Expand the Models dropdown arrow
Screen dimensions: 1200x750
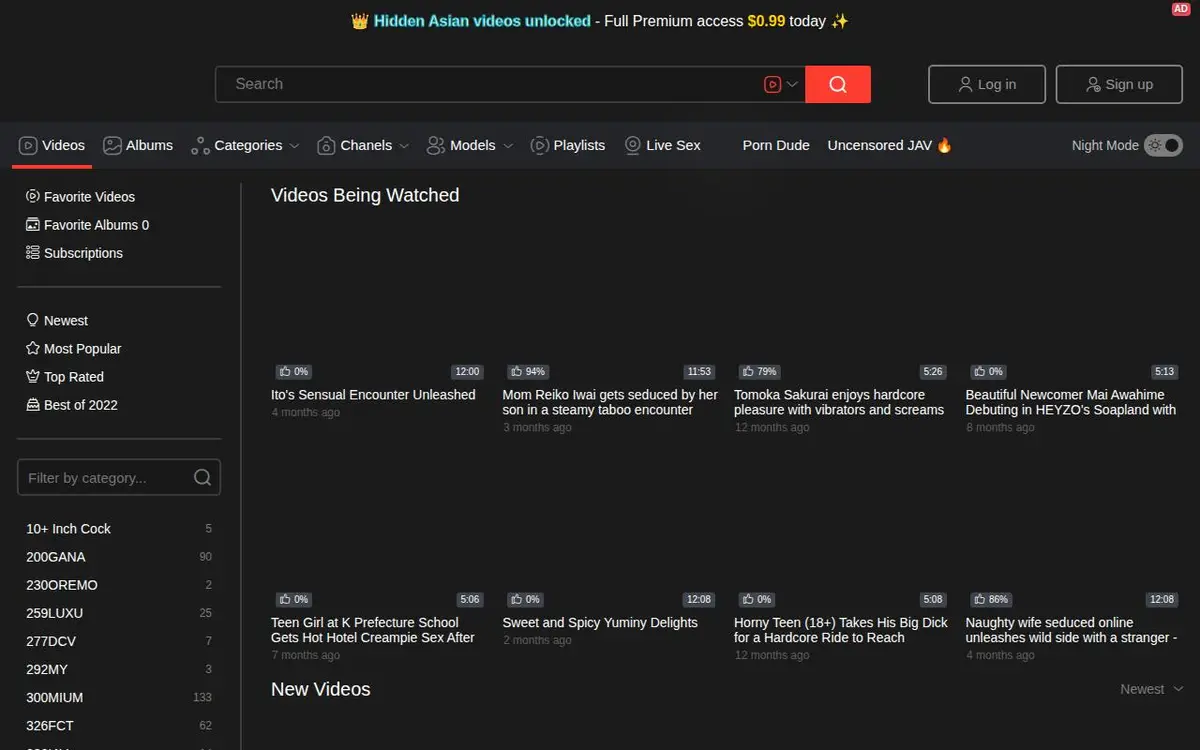(508, 146)
